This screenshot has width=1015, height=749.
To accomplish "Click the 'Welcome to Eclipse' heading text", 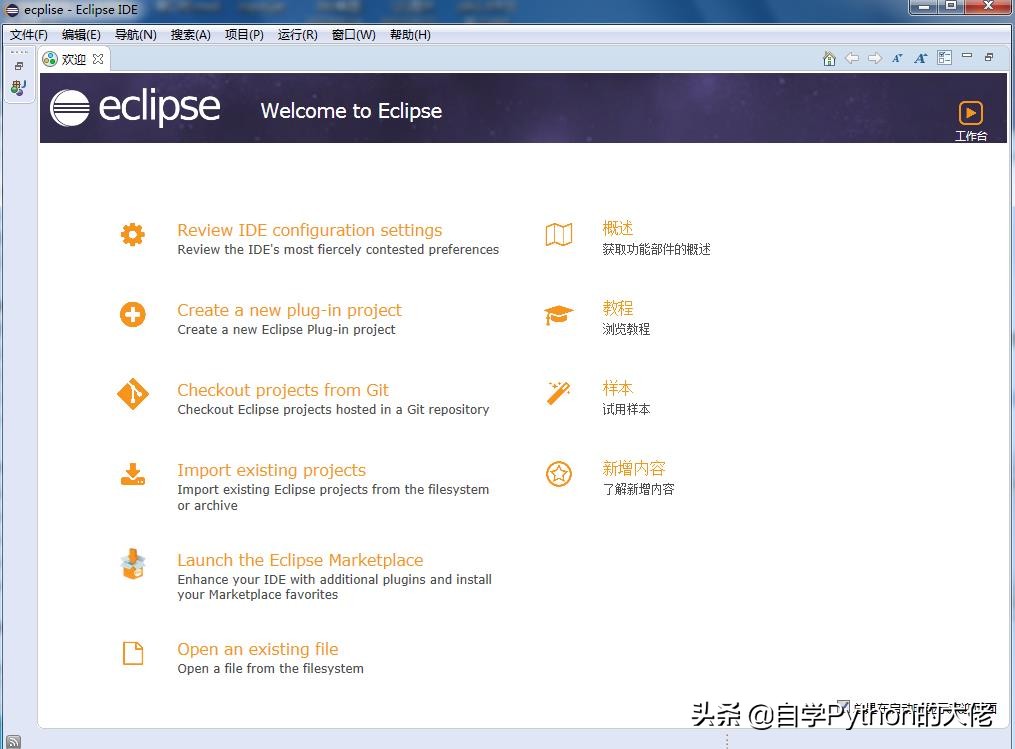I will tap(351, 111).
